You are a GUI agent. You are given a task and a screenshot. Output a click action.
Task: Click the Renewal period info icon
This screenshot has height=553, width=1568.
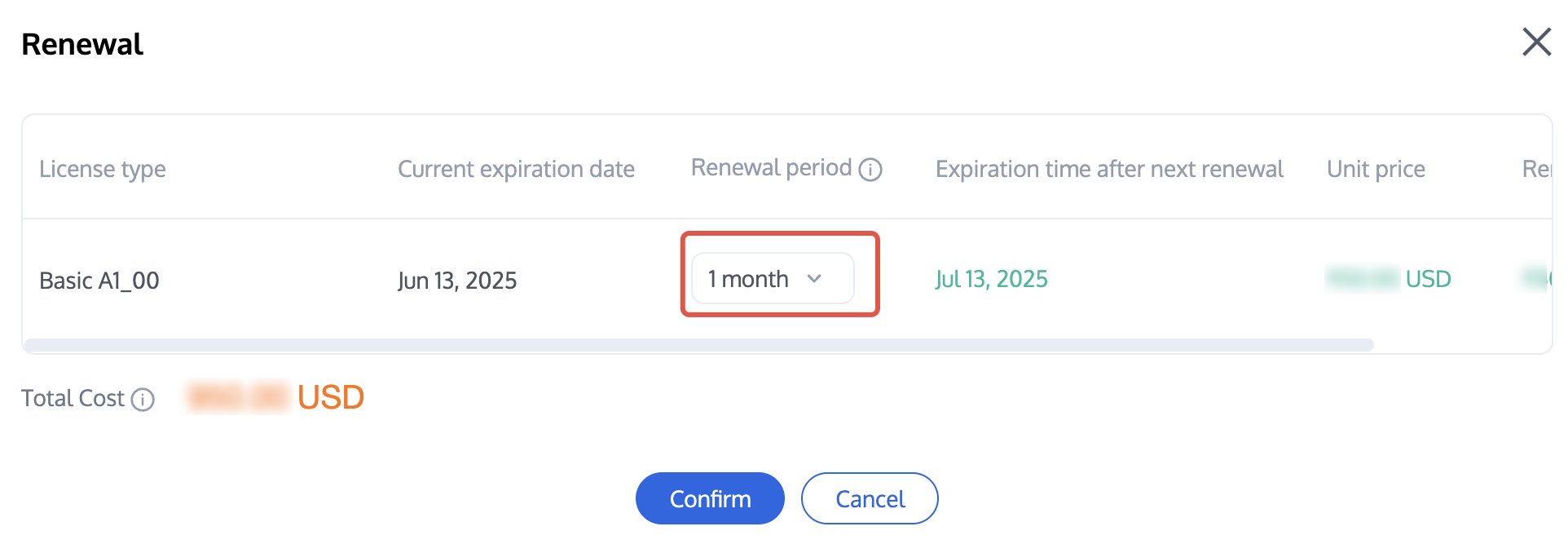pyautogui.click(x=870, y=170)
